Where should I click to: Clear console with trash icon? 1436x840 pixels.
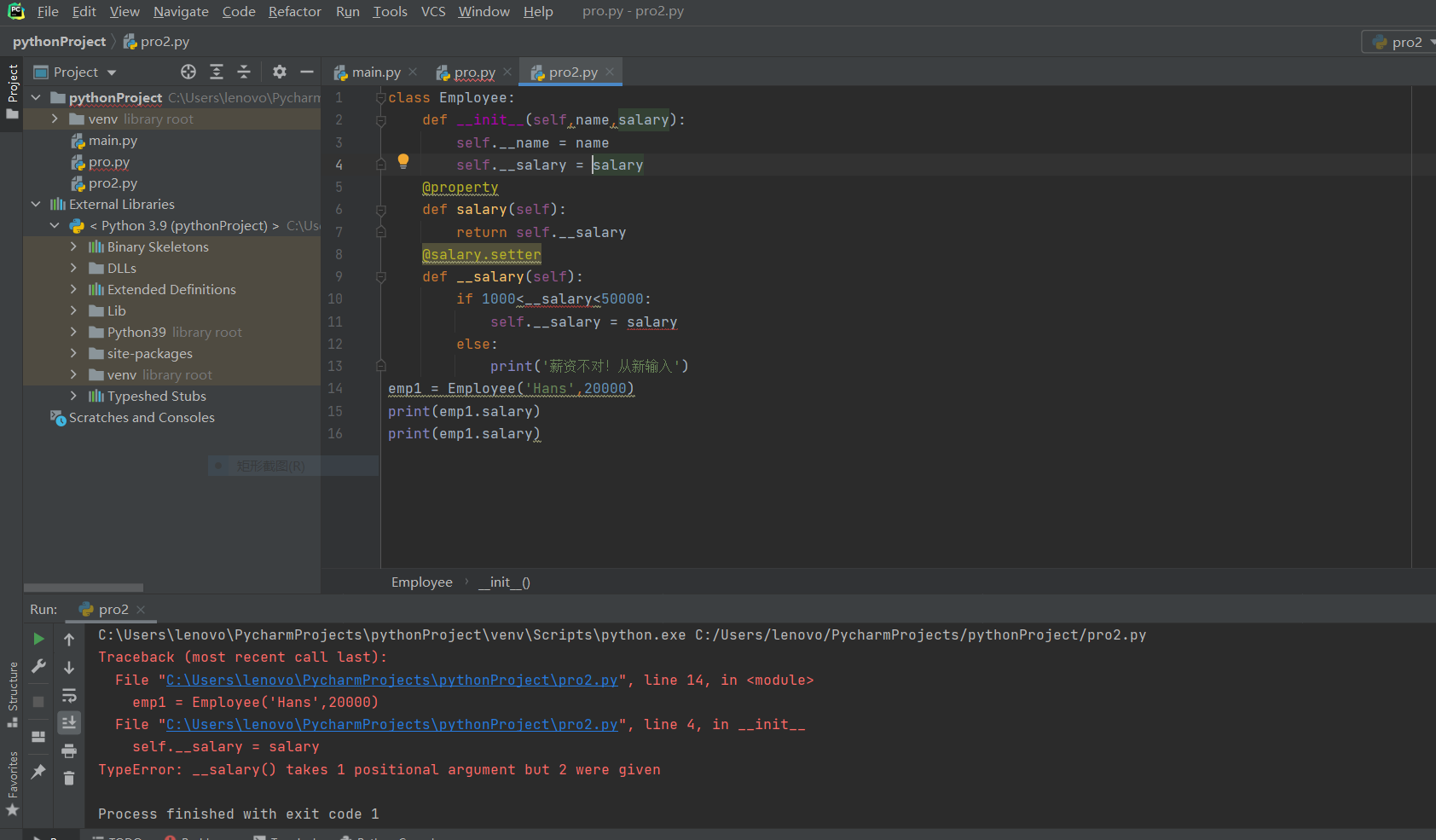[x=69, y=778]
